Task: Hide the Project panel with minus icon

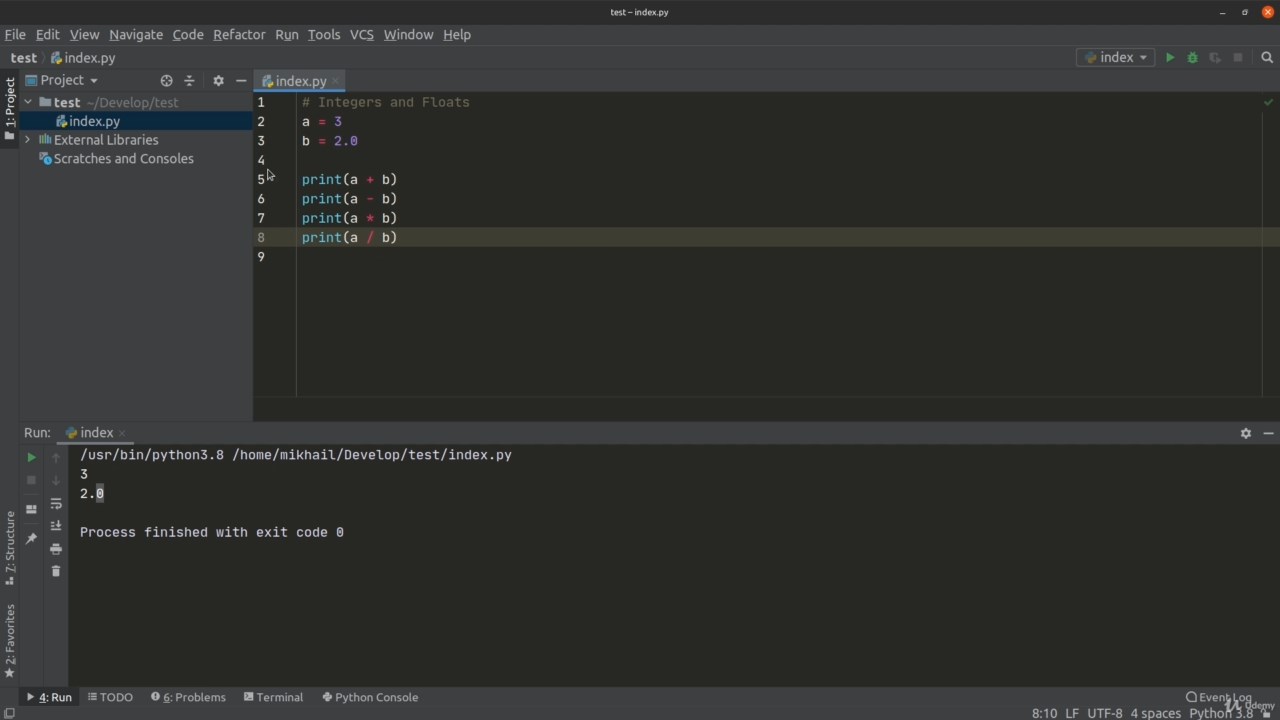Action: pos(241,80)
